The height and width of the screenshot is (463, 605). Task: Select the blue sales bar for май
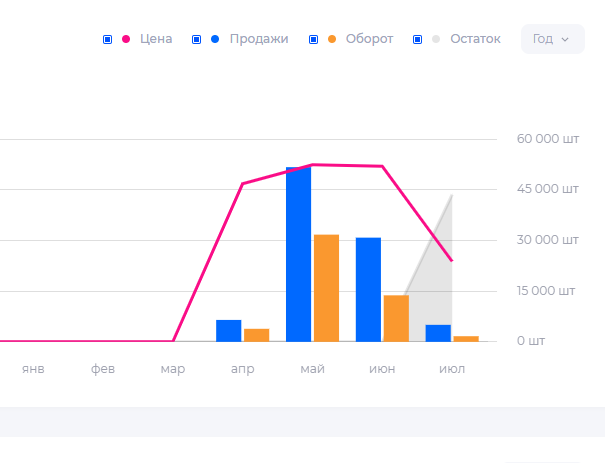click(x=298, y=254)
